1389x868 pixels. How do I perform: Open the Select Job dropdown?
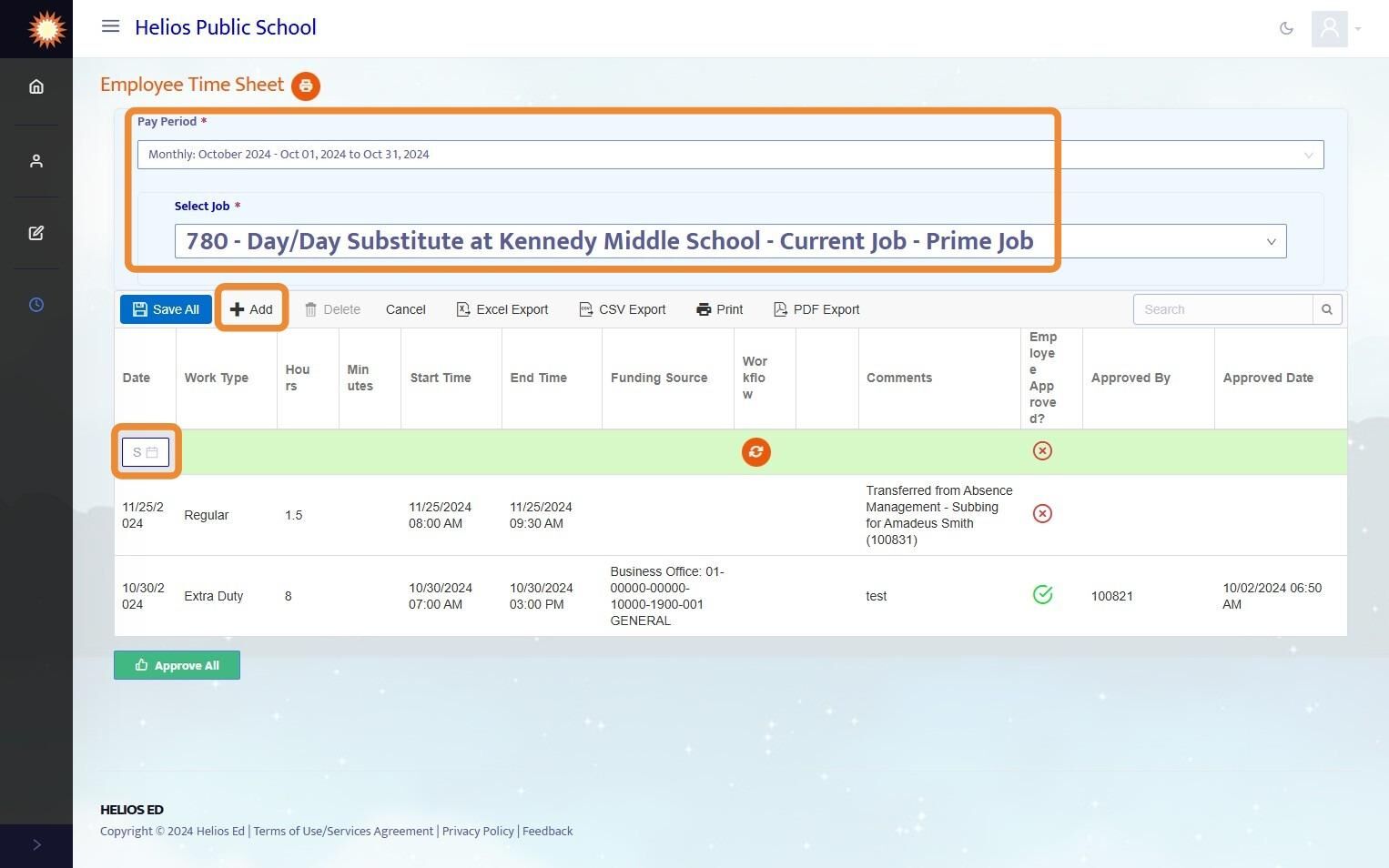point(730,241)
